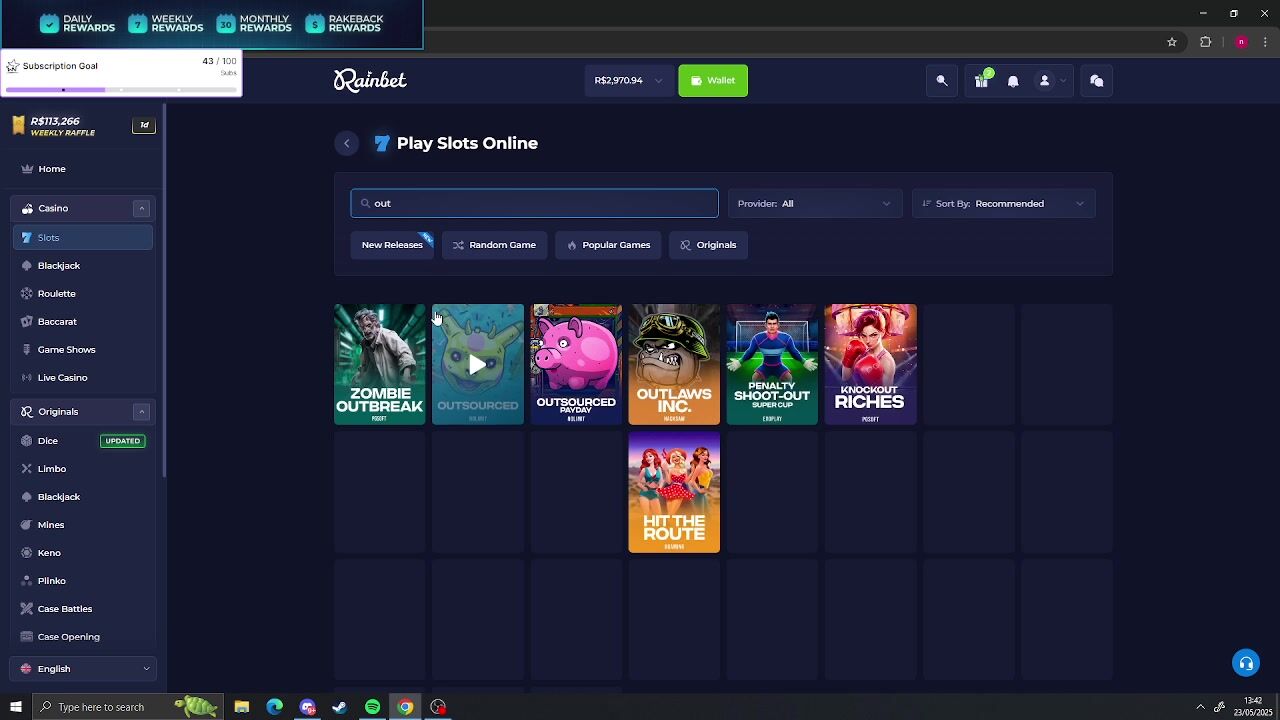The height and width of the screenshot is (720, 1280).
Task: Show hidden system tray icons
Action: [1200, 707]
